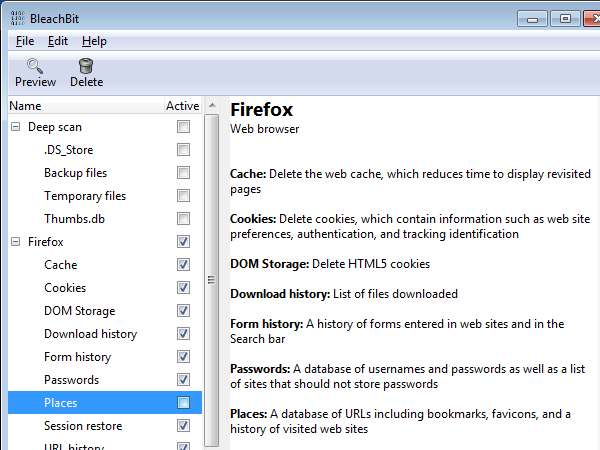Collapse the Firefox tree group

[x=16, y=241]
